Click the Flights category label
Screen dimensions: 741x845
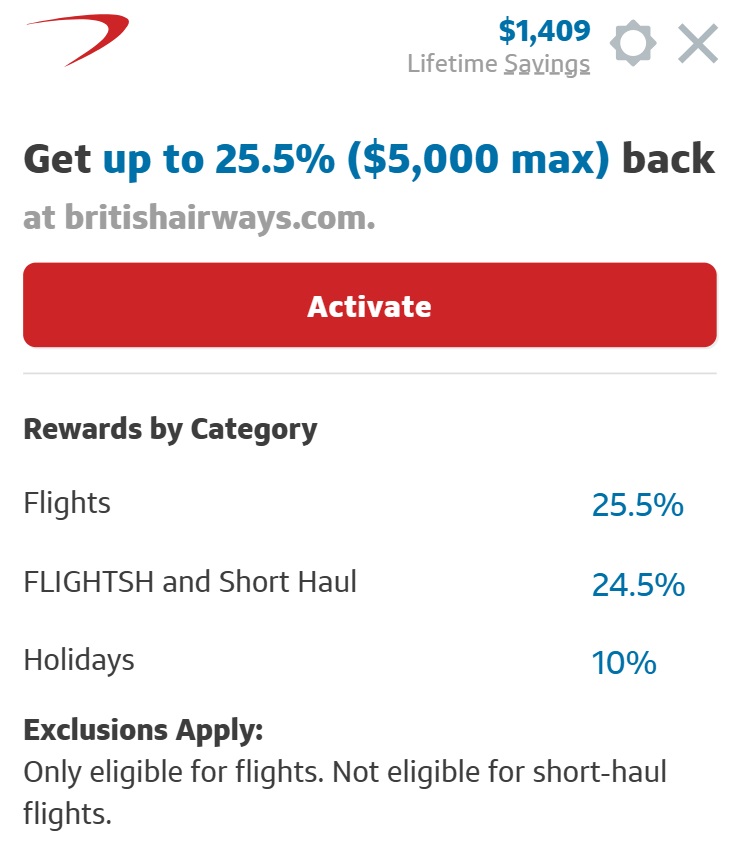(x=66, y=504)
